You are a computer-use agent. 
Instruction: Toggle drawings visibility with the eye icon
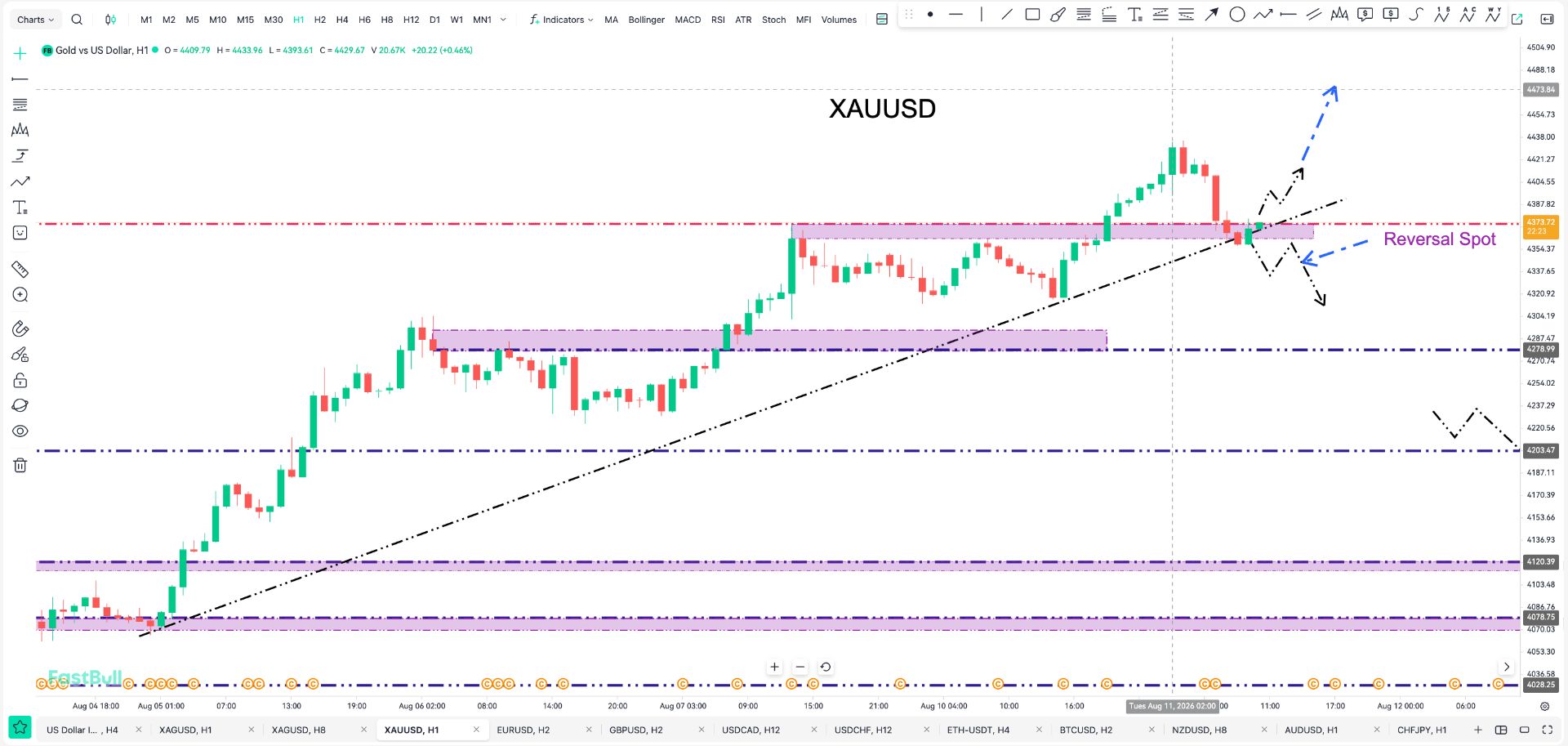click(x=20, y=431)
